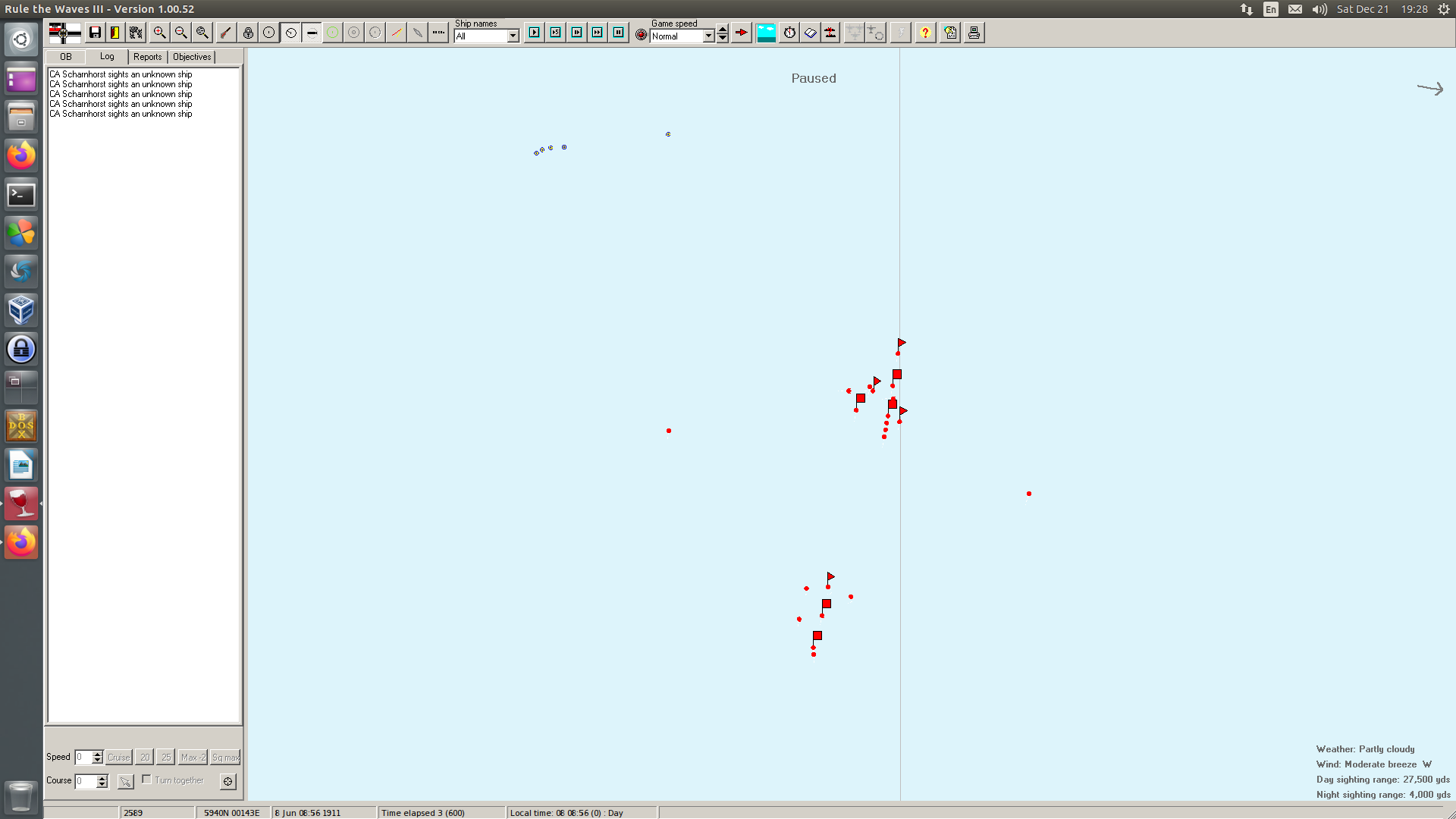The image size is (1456, 819).
Task: Toggle the green range circle
Action: (332, 33)
